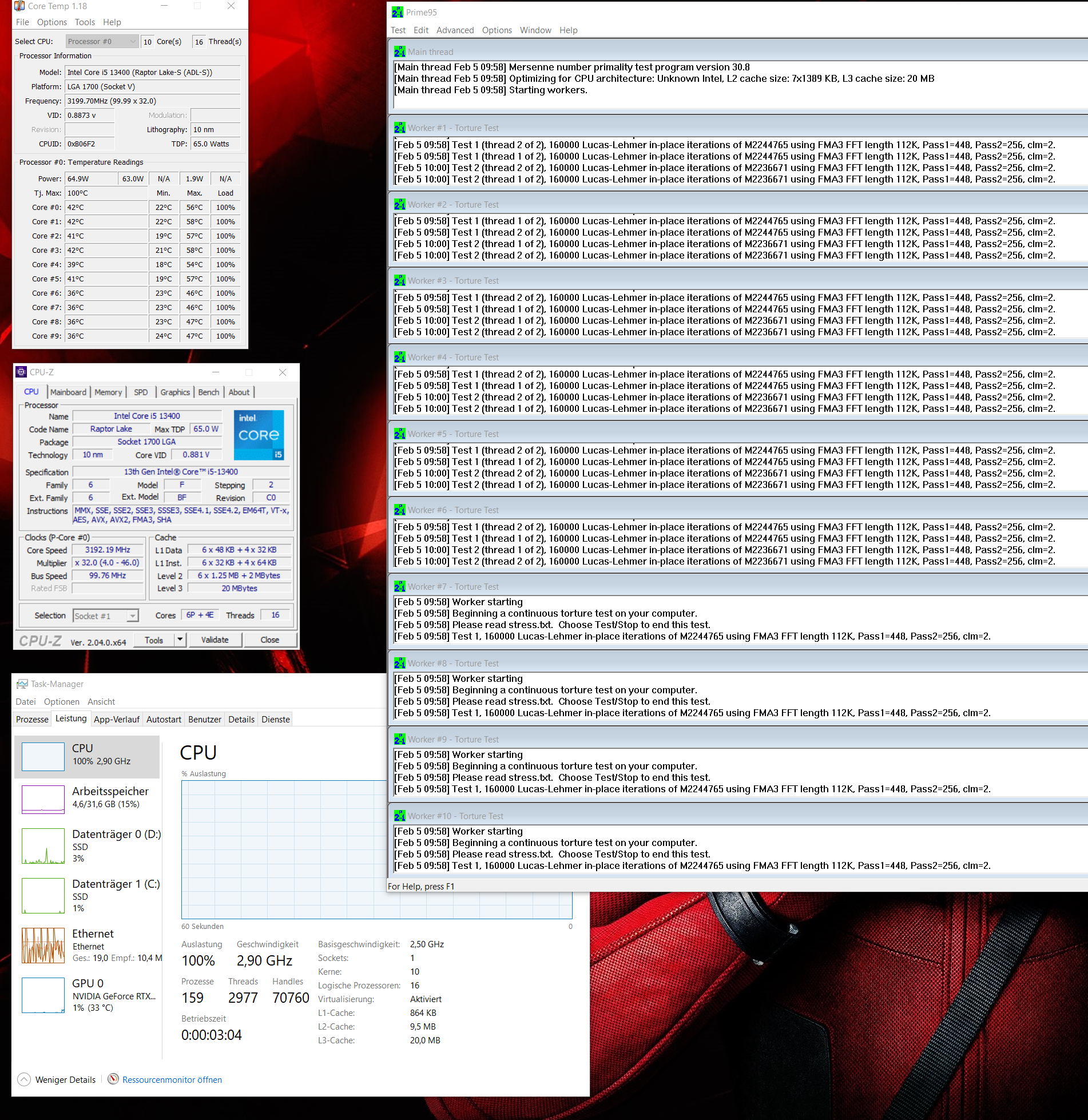Open the Advanced menu in Prime95
Viewport: 1088px width, 1120px height.
[x=455, y=30]
